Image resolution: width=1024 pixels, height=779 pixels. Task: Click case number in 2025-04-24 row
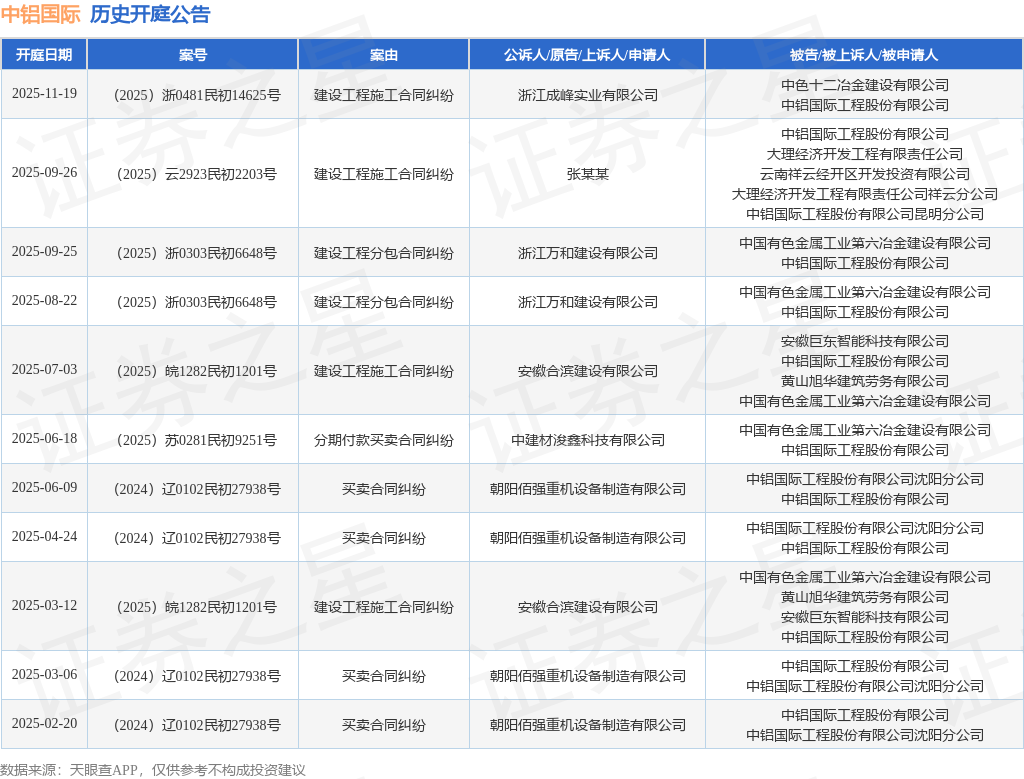[x=197, y=538]
